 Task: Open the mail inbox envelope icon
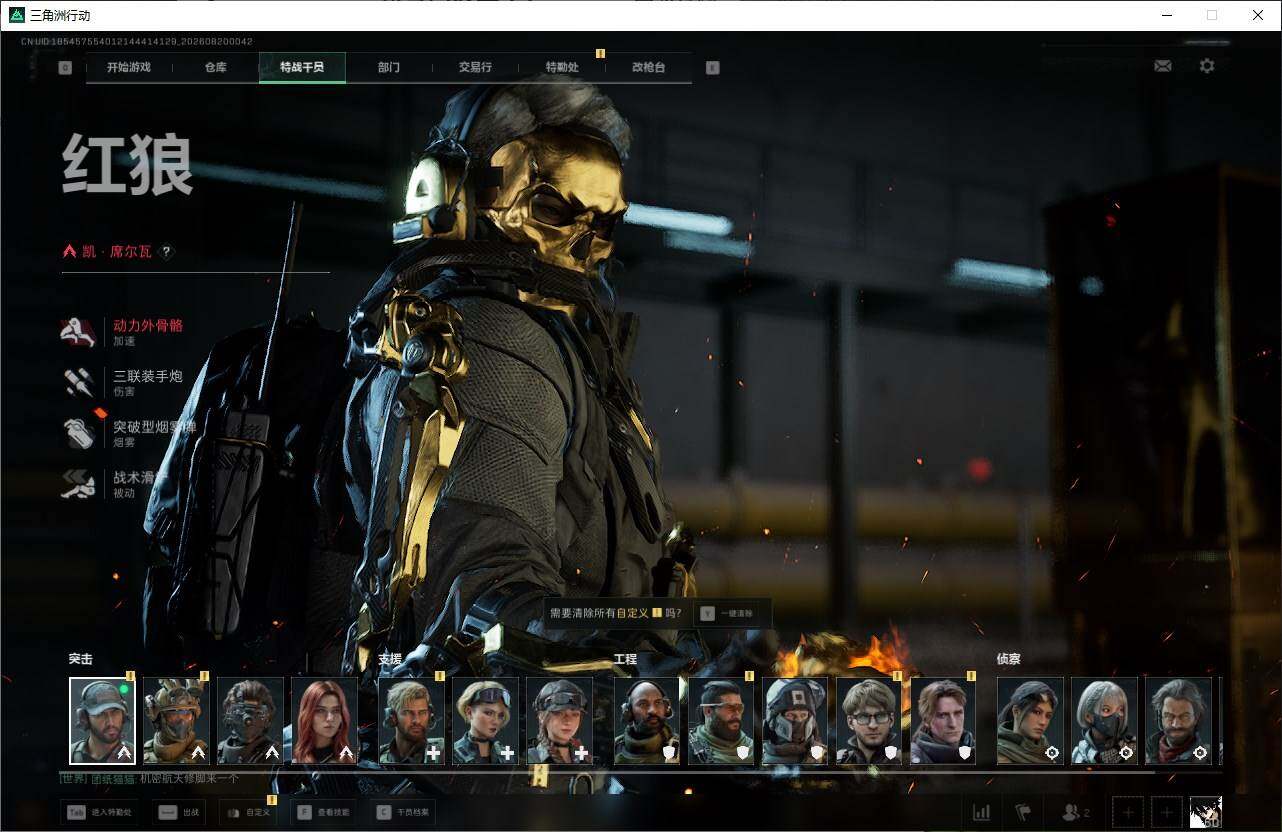(x=1162, y=66)
